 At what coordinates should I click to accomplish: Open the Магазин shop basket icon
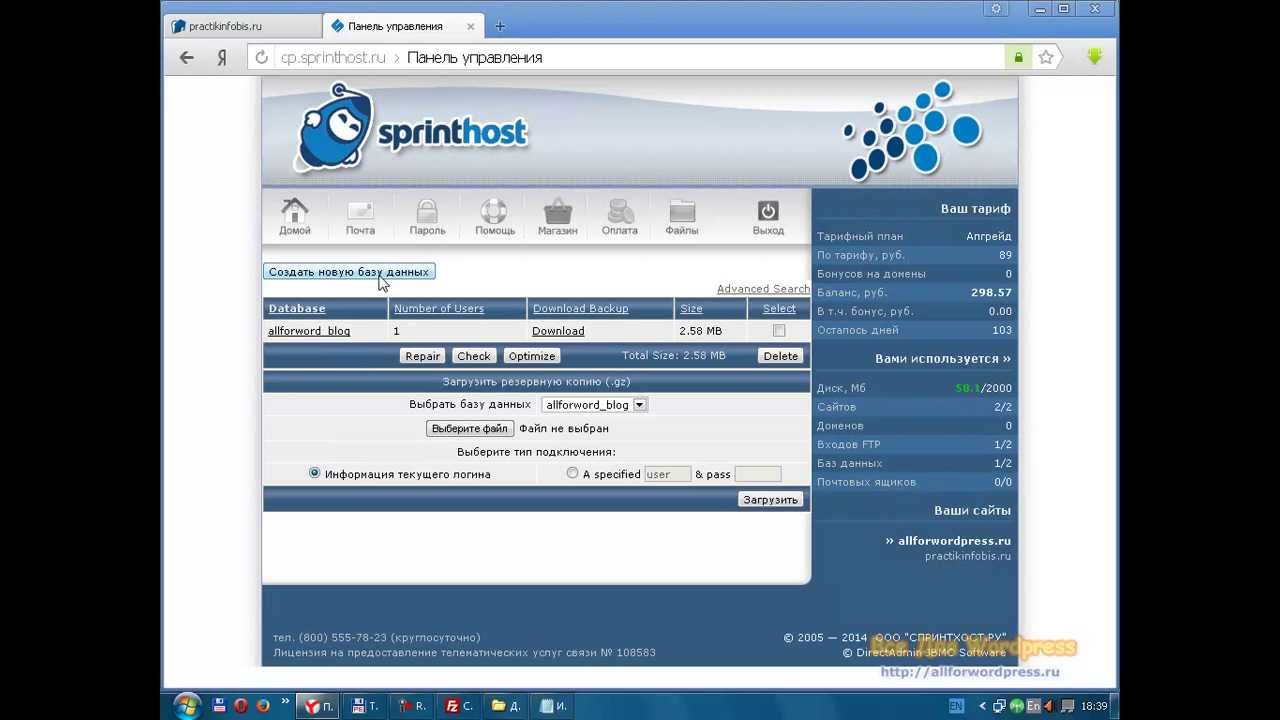[557, 215]
